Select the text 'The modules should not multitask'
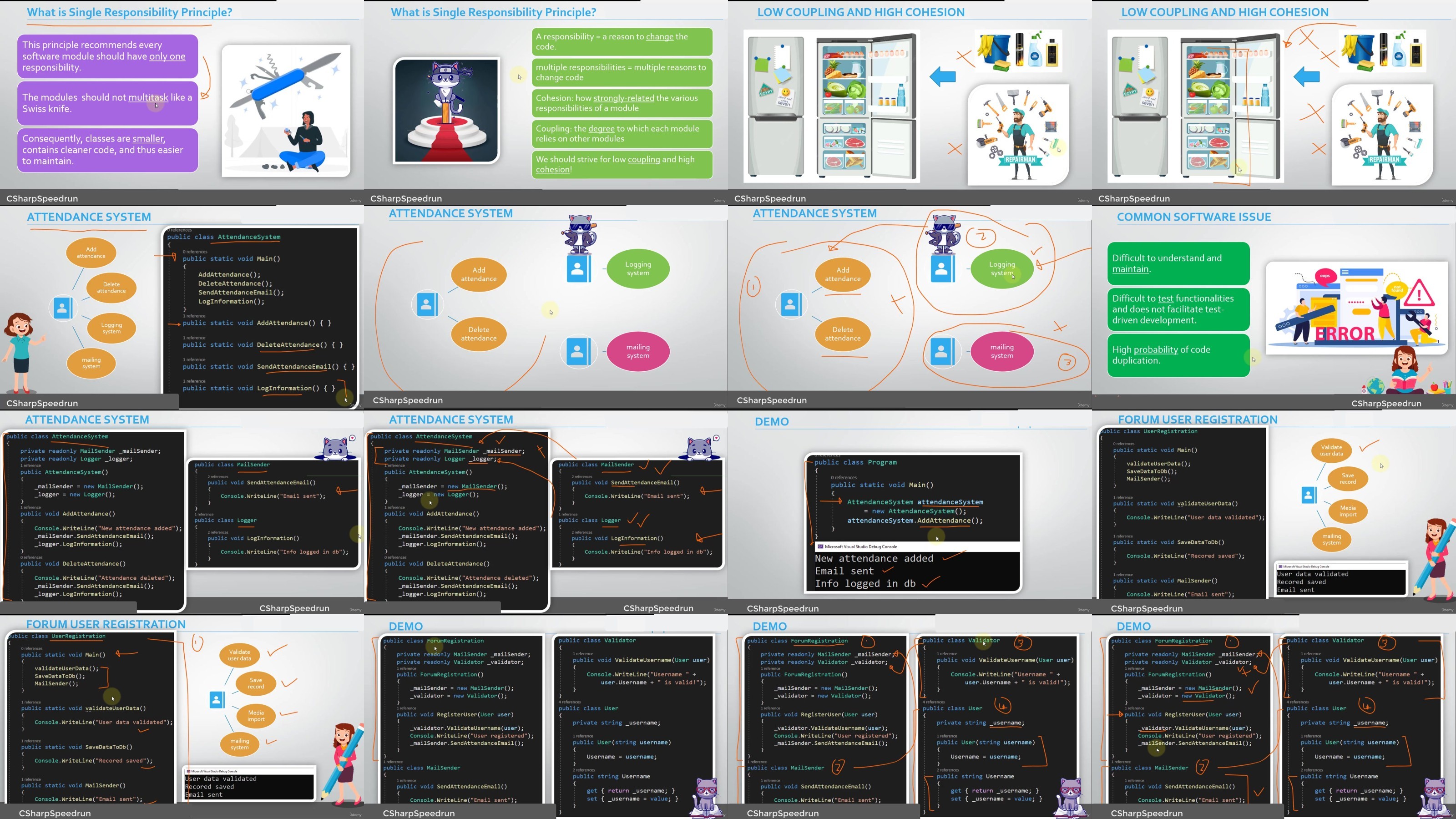The image size is (1456, 819). click(x=95, y=97)
